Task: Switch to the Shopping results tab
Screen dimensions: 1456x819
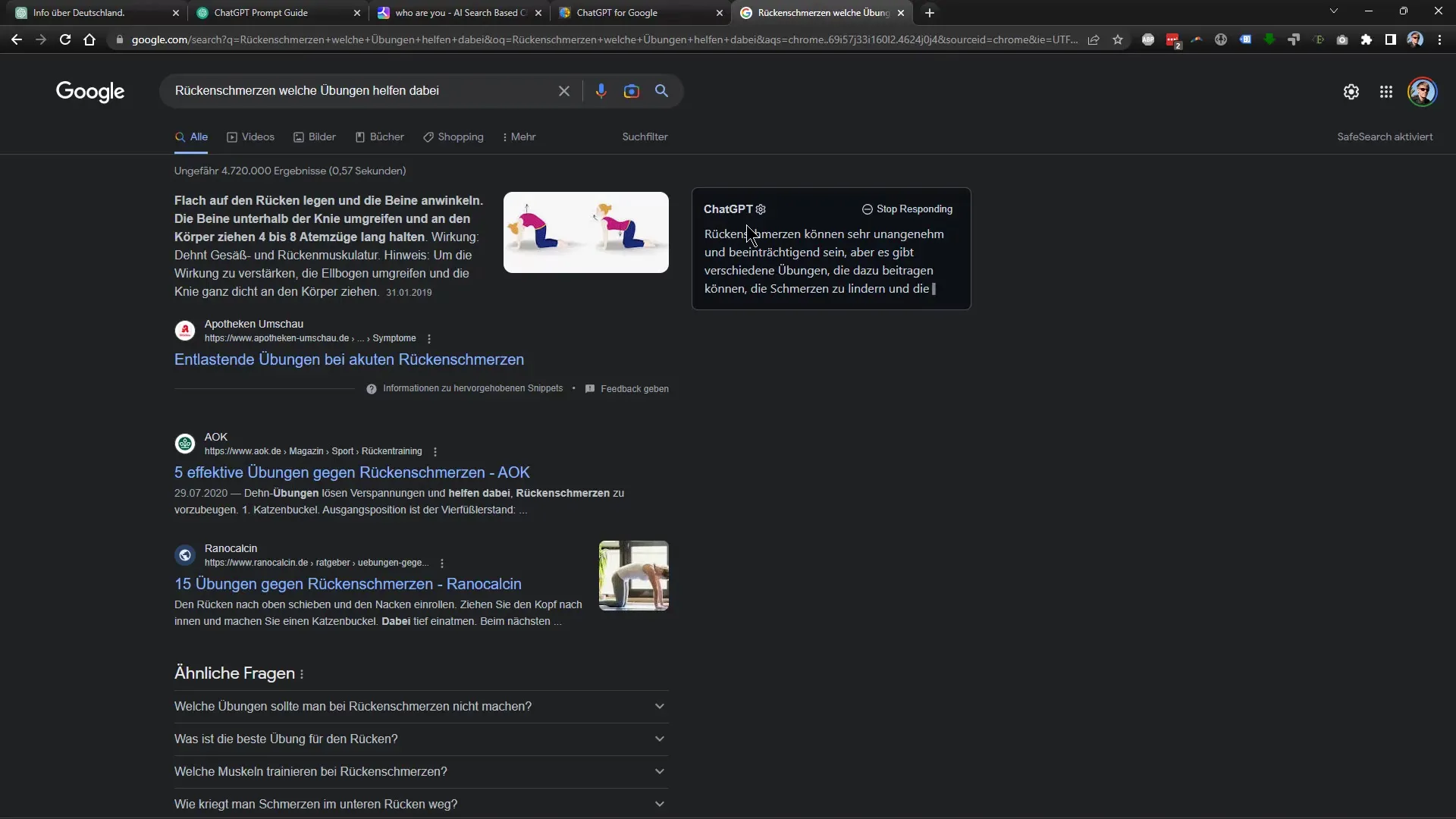Action: click(453, 137)
